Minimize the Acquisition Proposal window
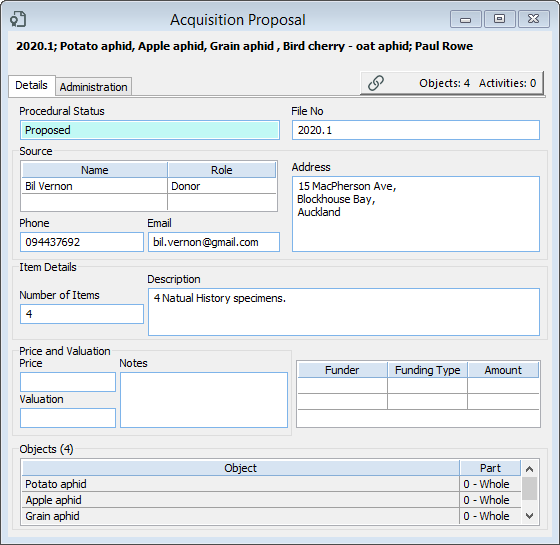 465,19
